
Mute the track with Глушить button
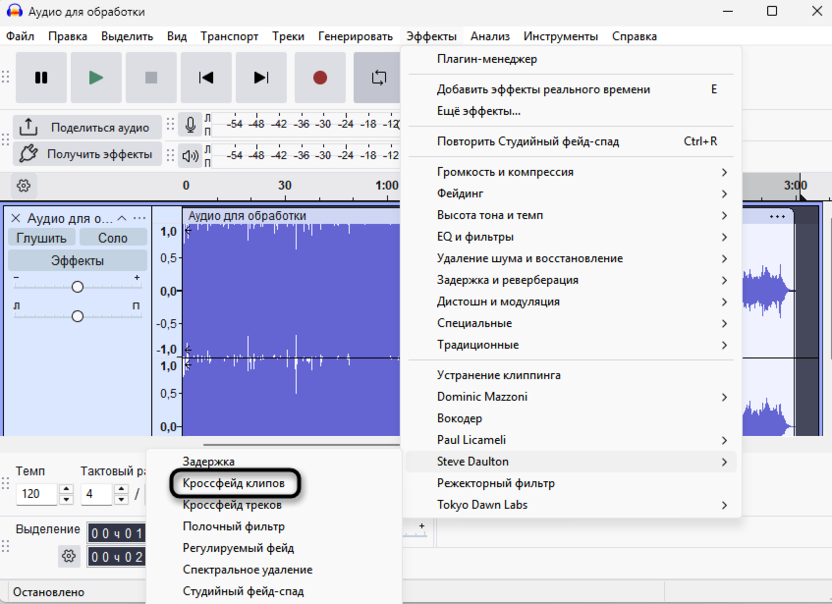coord(41,238)
